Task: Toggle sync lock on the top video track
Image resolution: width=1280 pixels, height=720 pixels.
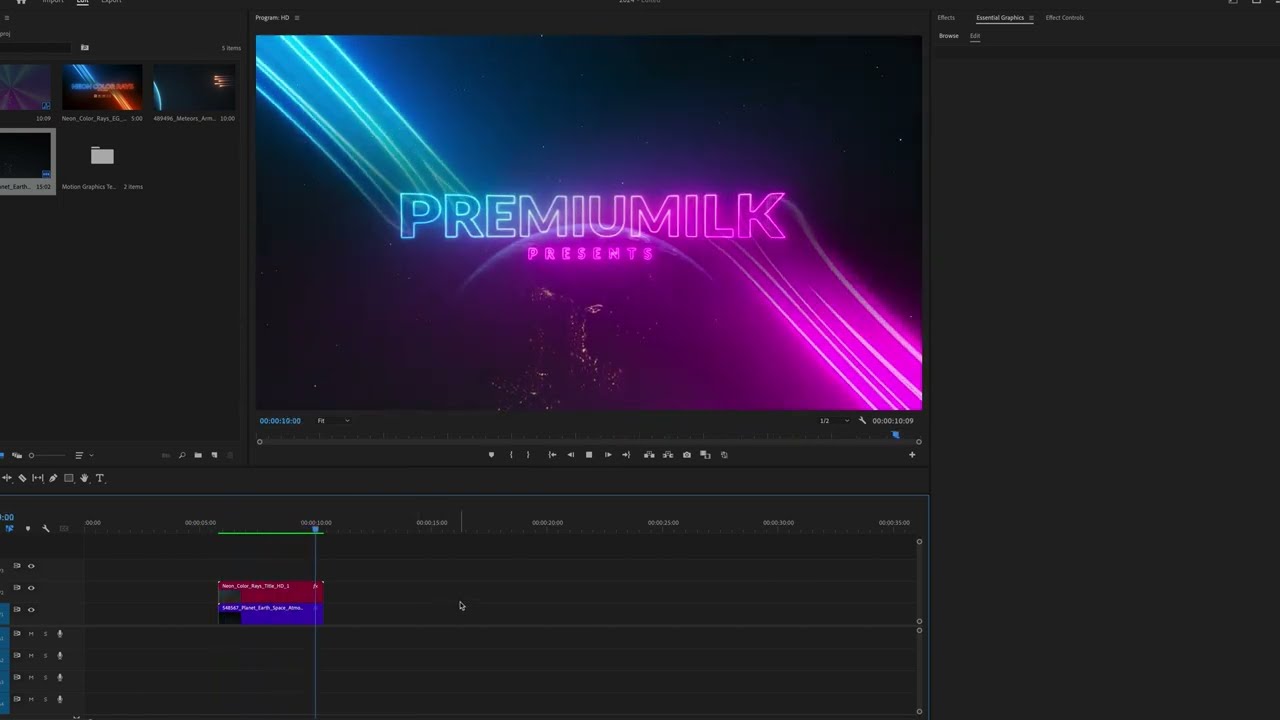Action: [17, 566]
